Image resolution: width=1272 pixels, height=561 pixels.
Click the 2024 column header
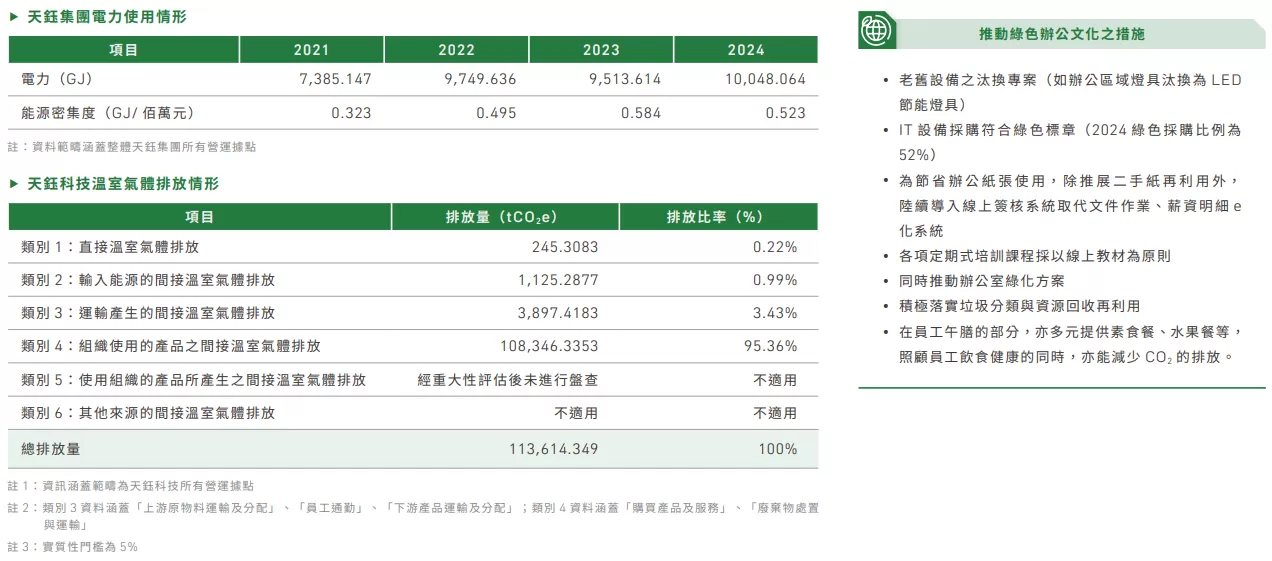click(x=746, y=50)
